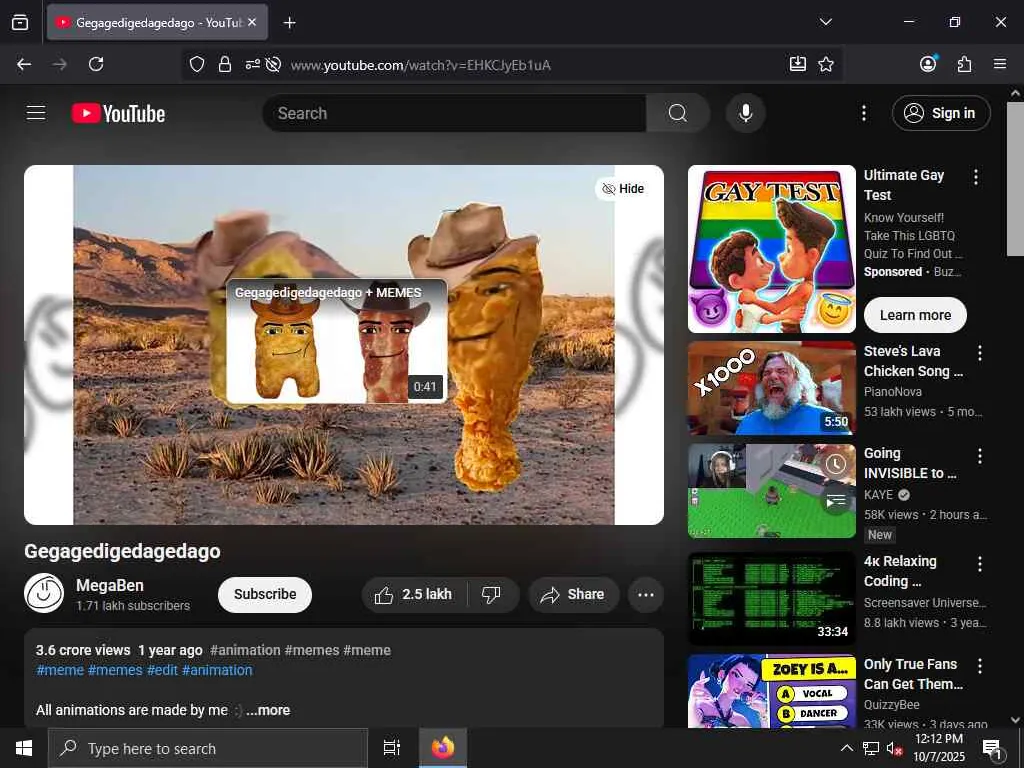Screen dimensions: 1024x768
Task: Show hidden system tray icons
Action: pos(846,748)
